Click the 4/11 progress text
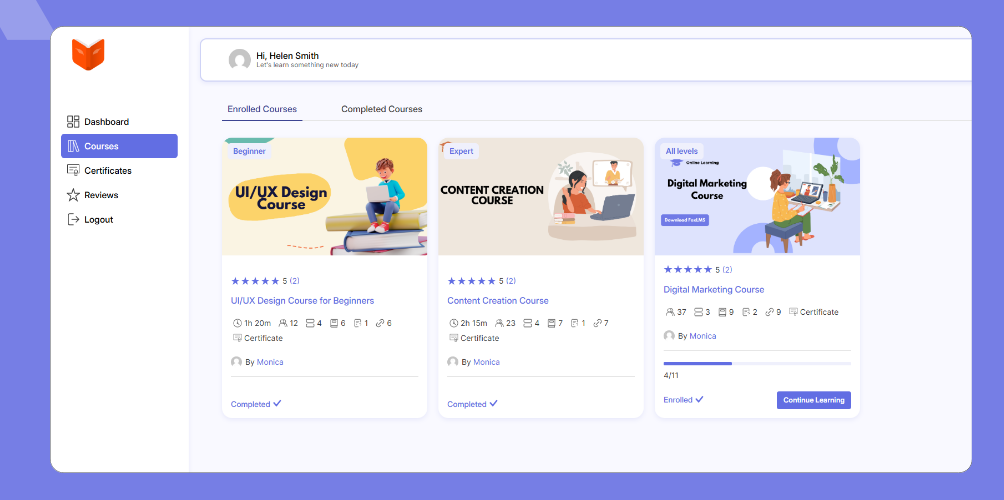 click(x=671, y=376)
